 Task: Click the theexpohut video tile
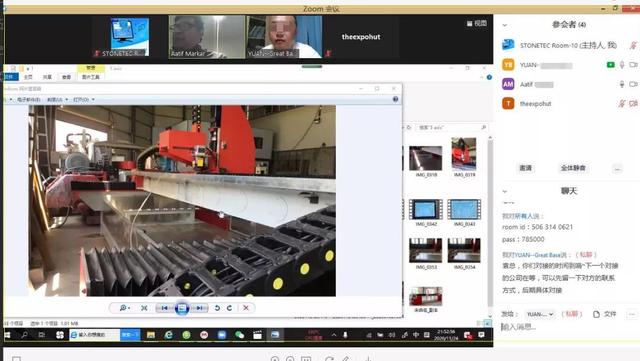tap(361, 37)
